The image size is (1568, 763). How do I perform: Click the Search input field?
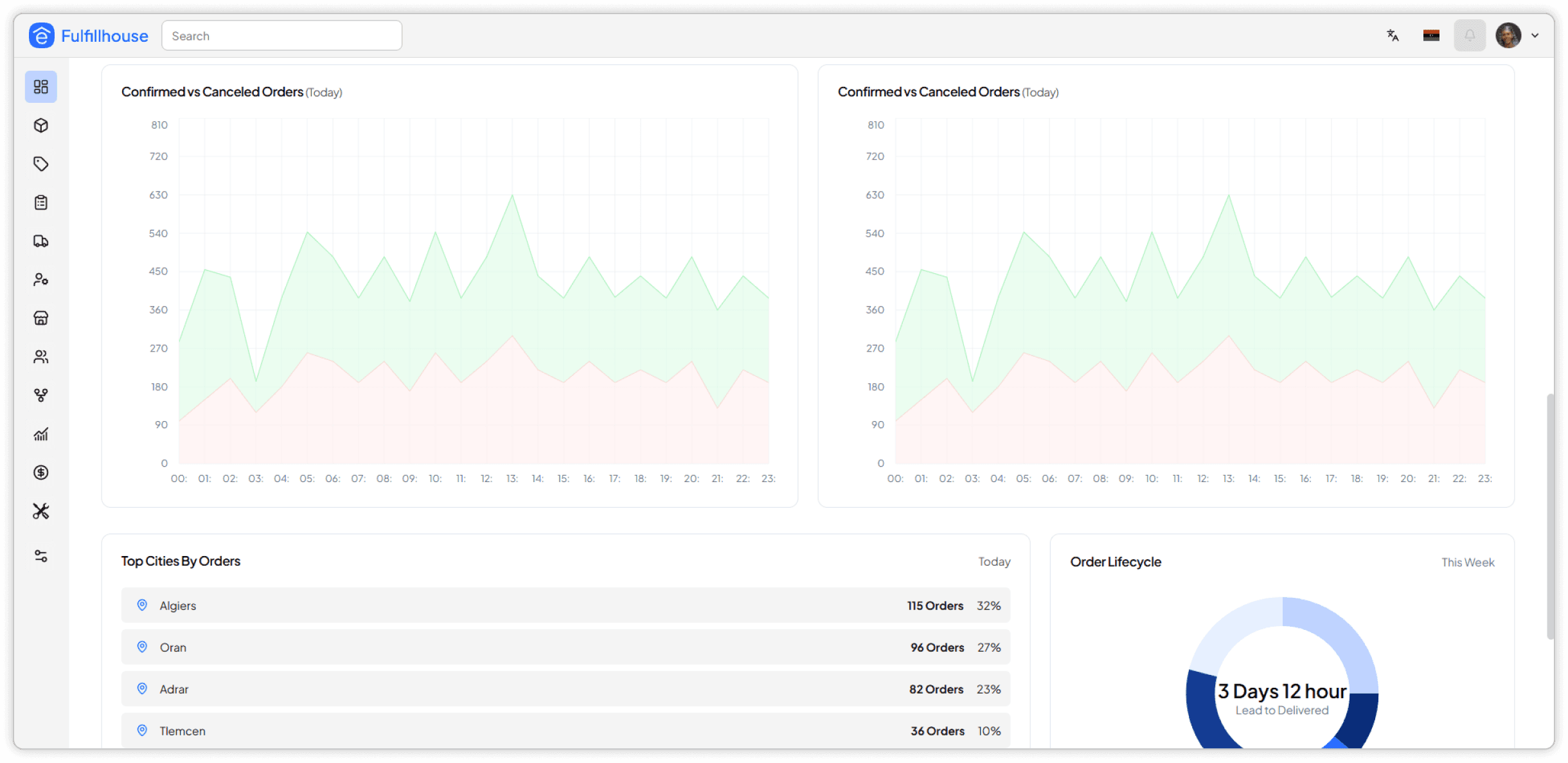[281, 36]
